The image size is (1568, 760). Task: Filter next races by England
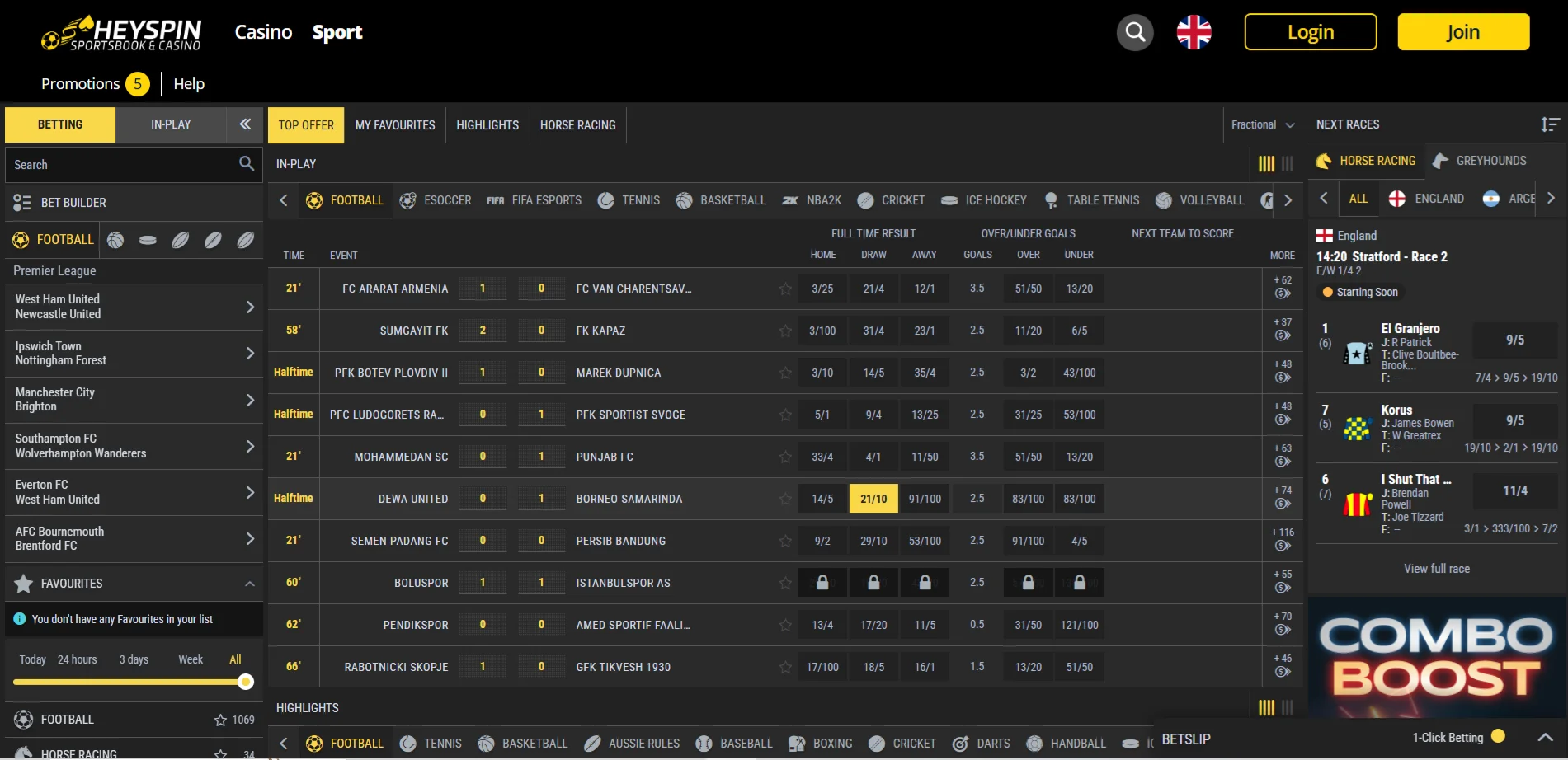(x=1426, y=199)
